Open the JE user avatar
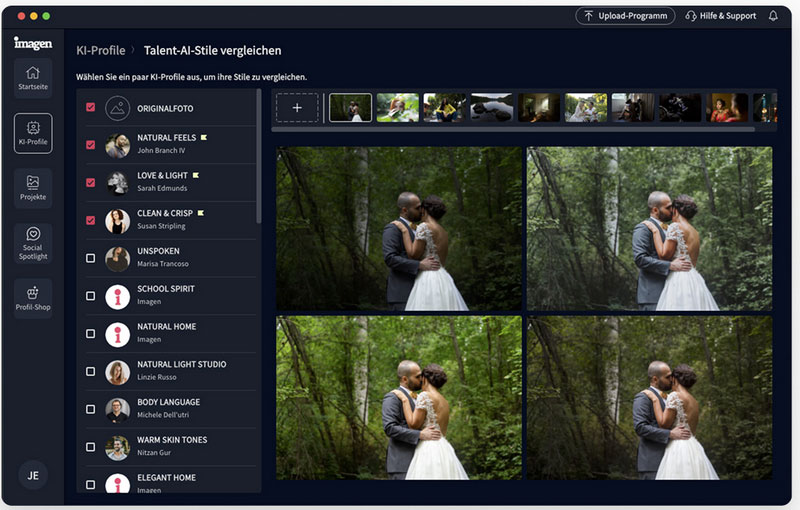Viewport: 800px width, 510px height. pyautogui.click(x=33, y=476)
